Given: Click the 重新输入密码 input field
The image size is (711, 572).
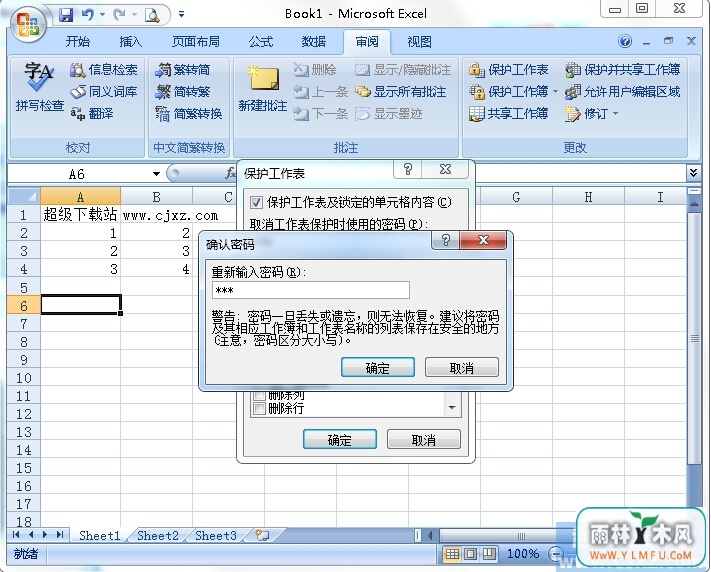Looking at the screenshot, I should click(x=311, y=290).
